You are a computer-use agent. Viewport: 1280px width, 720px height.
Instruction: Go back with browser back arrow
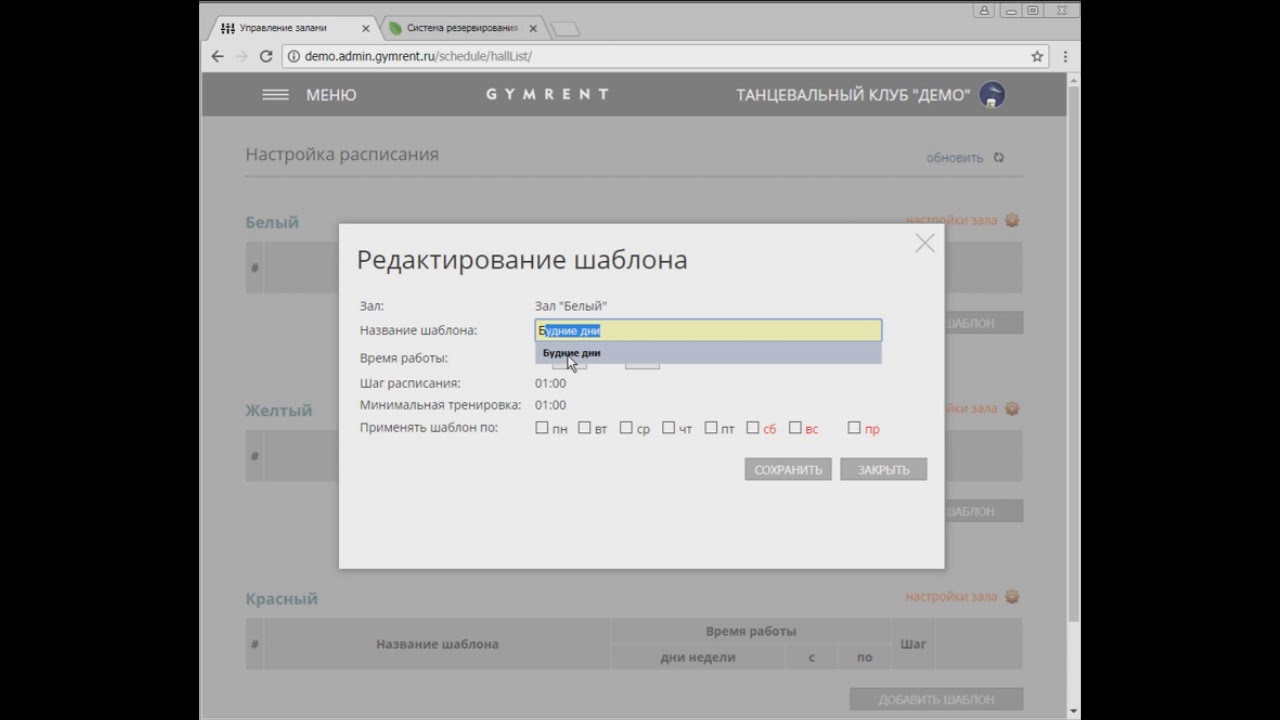217,56
